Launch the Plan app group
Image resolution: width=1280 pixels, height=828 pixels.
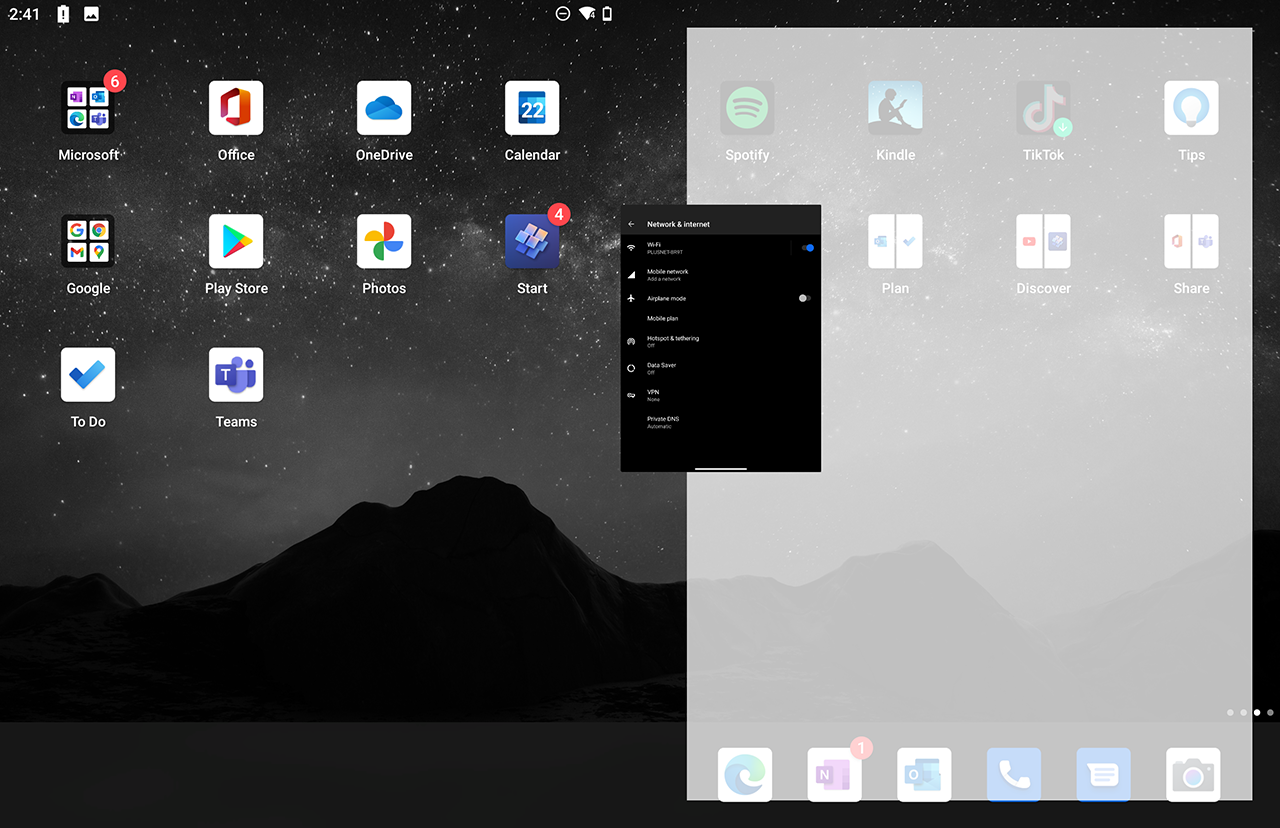[895, 241]
